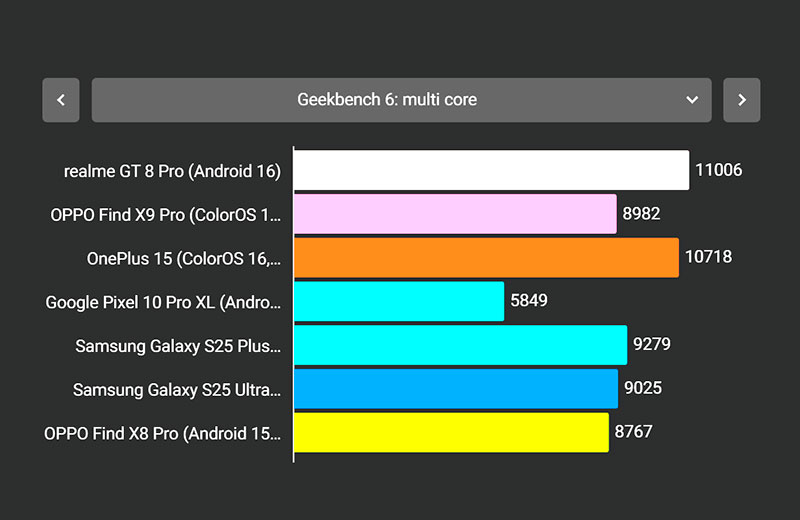This screenshot has width=800, height=520.
Task: Click the next benchmark right arrow
Action: [x=741, y=100]
